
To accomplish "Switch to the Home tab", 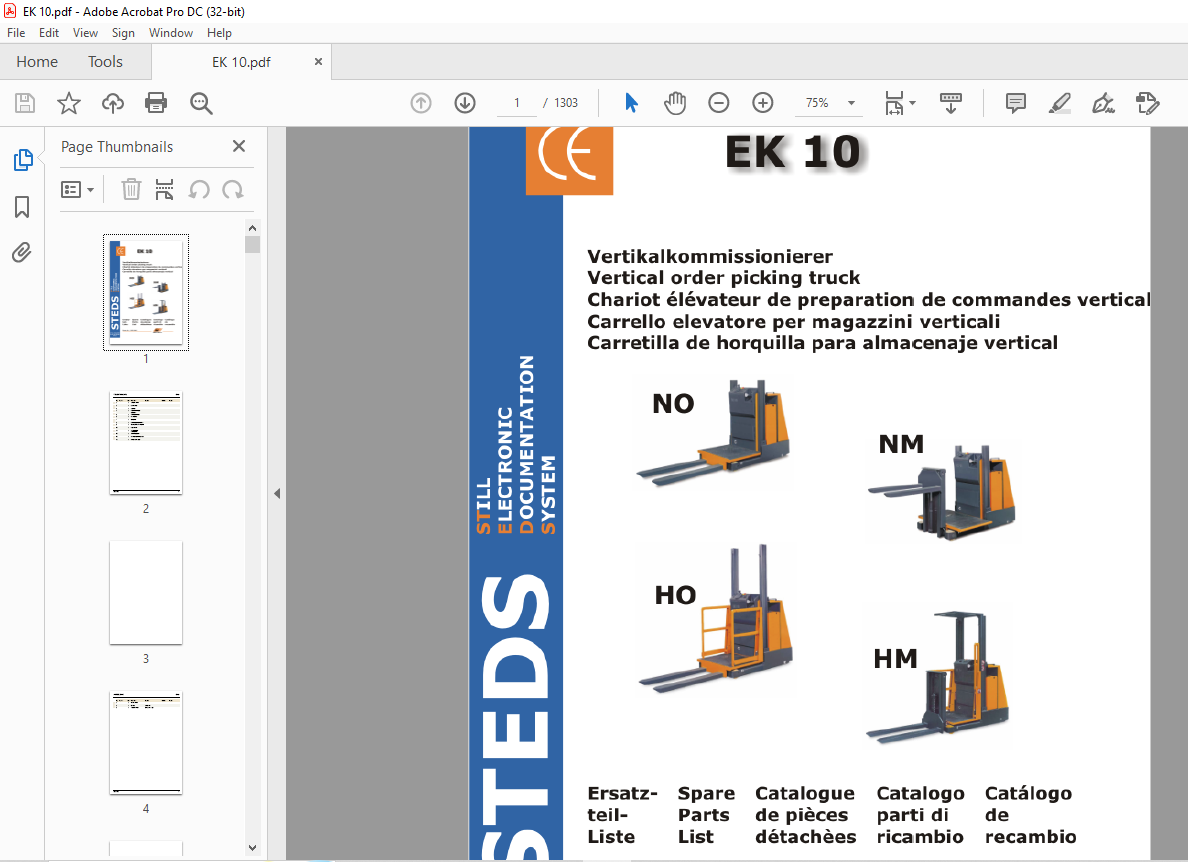I will (37, 61).
